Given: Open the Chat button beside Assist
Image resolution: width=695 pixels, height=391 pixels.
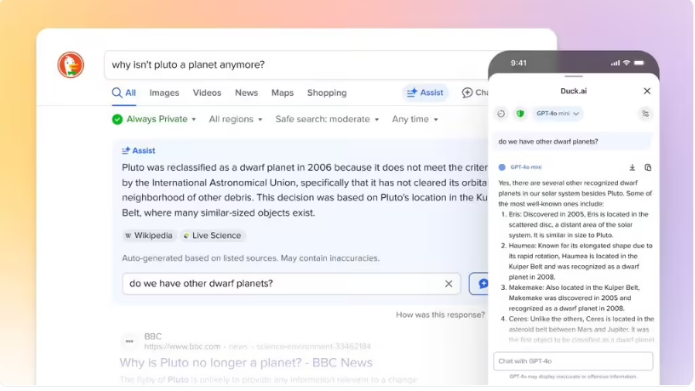Looking at the screenshot, I should (x=475, y=93).
